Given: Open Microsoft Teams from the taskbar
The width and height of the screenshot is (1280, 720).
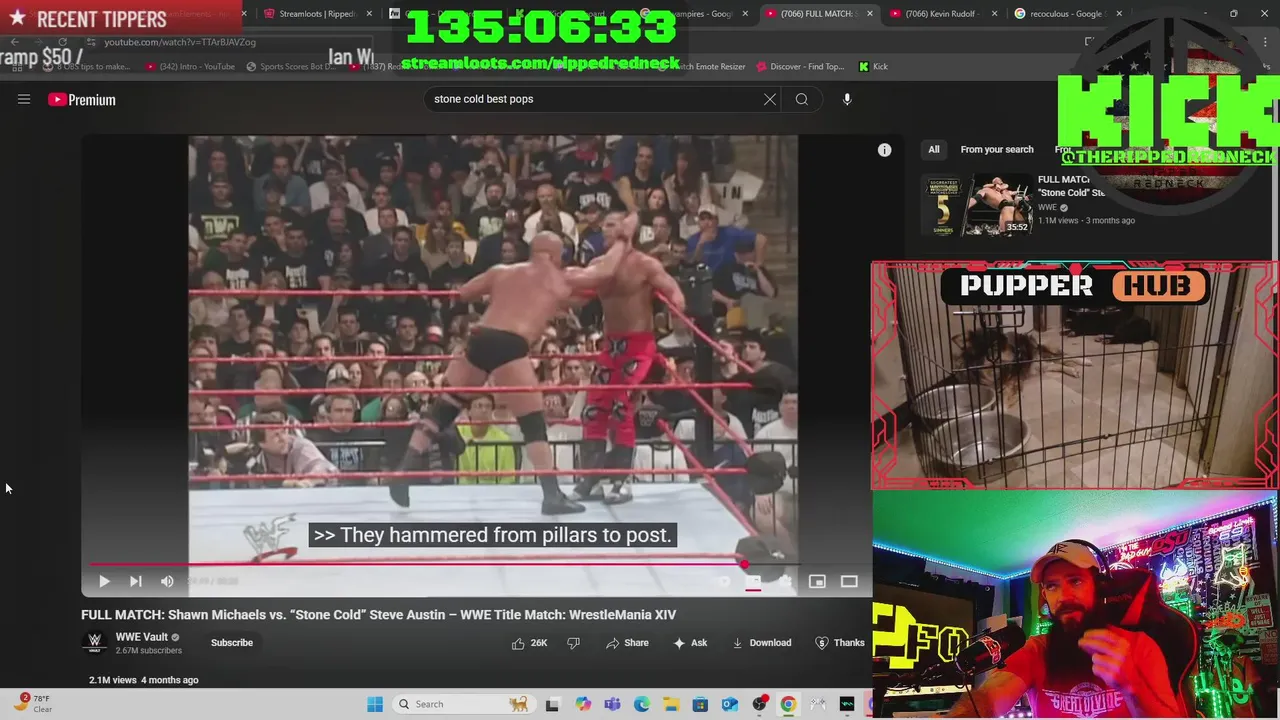Looking at the screenshot, I should click(x=612, y=704).
